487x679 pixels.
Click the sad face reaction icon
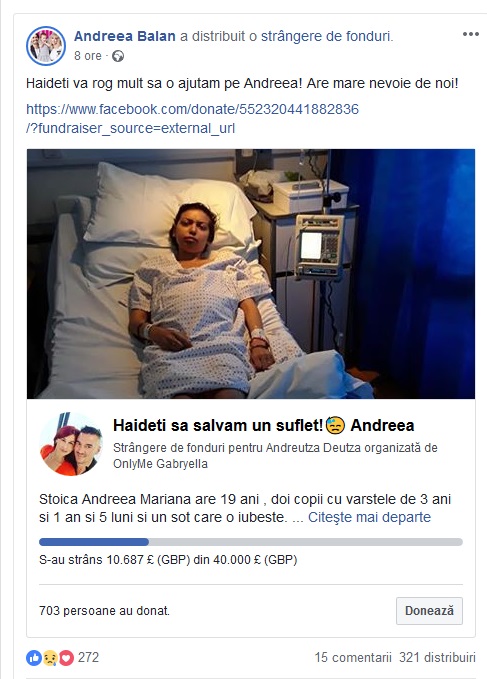coord(50,658)
